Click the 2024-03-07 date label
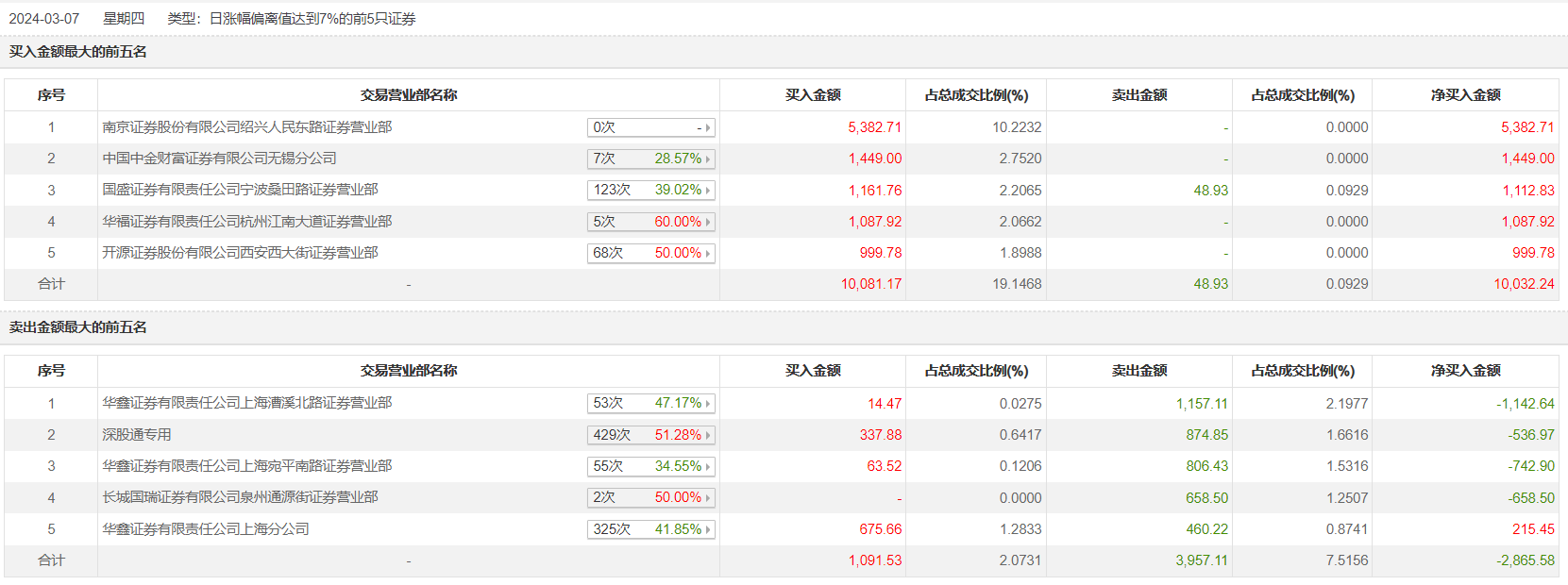Screen dimensions: 1568x585 pyautogui.click(x=44, y=19)
